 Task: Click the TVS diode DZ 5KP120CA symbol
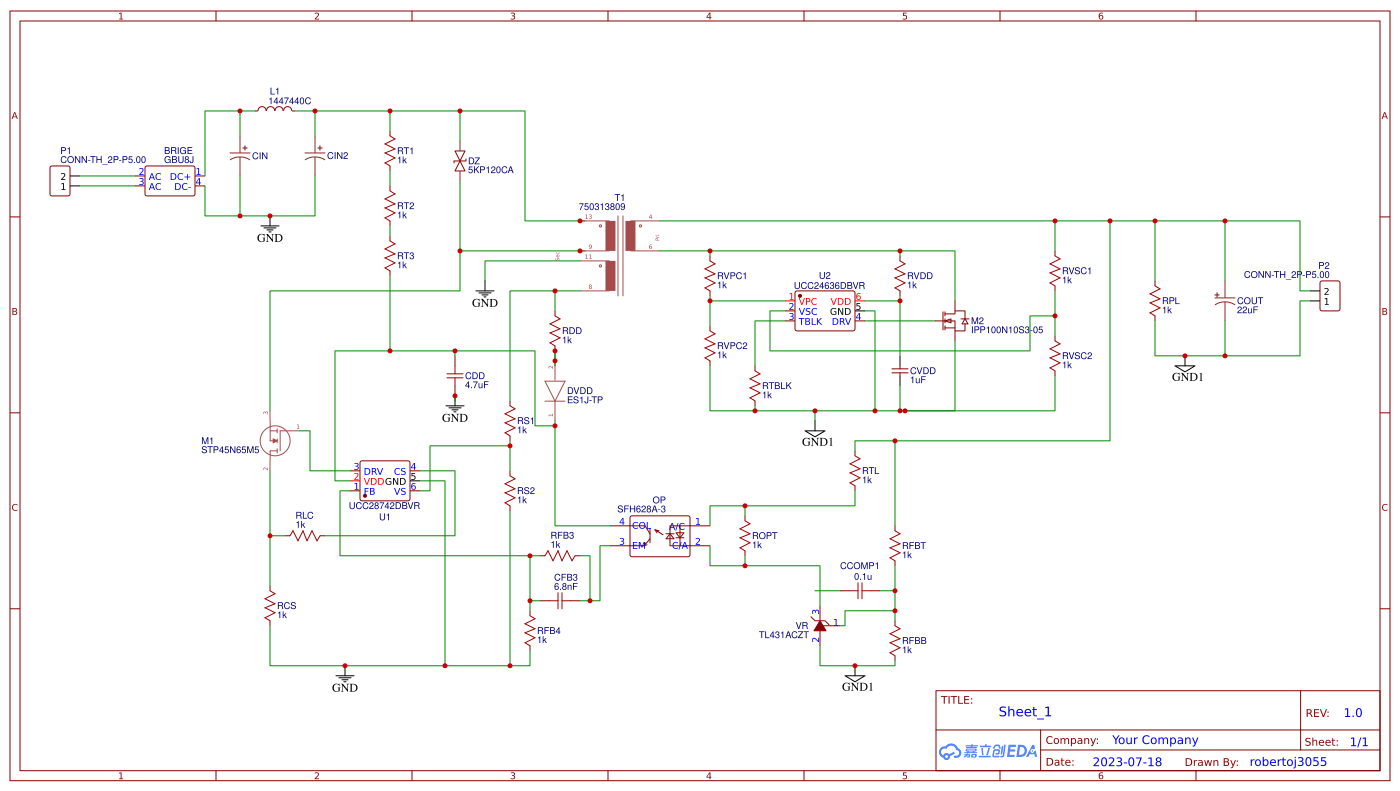click(458, 160)
